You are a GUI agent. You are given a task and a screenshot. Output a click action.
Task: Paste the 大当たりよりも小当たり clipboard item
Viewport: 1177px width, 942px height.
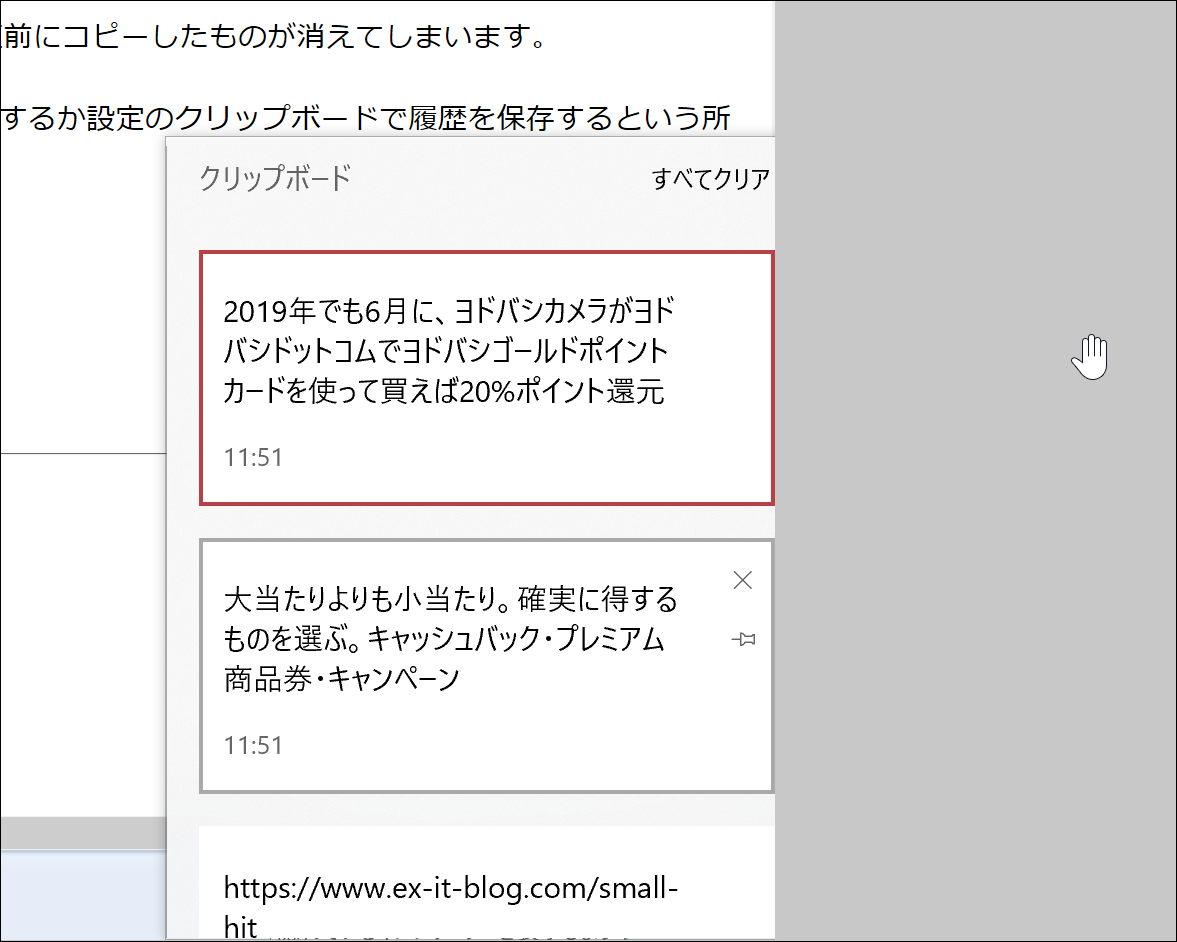487,666
